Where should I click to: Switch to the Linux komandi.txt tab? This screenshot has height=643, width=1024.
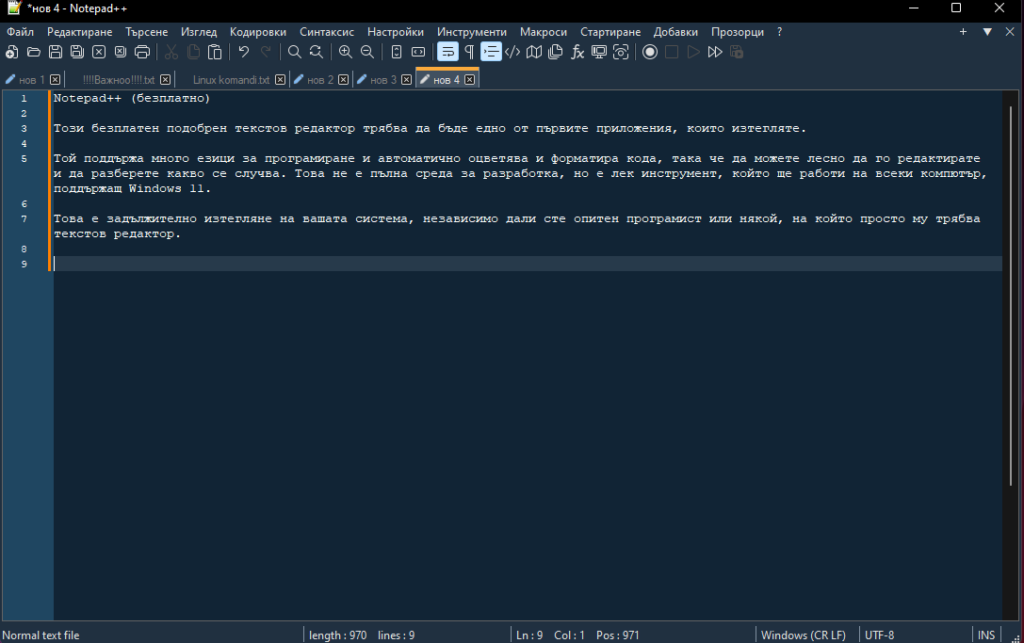(x=231, y=80)
